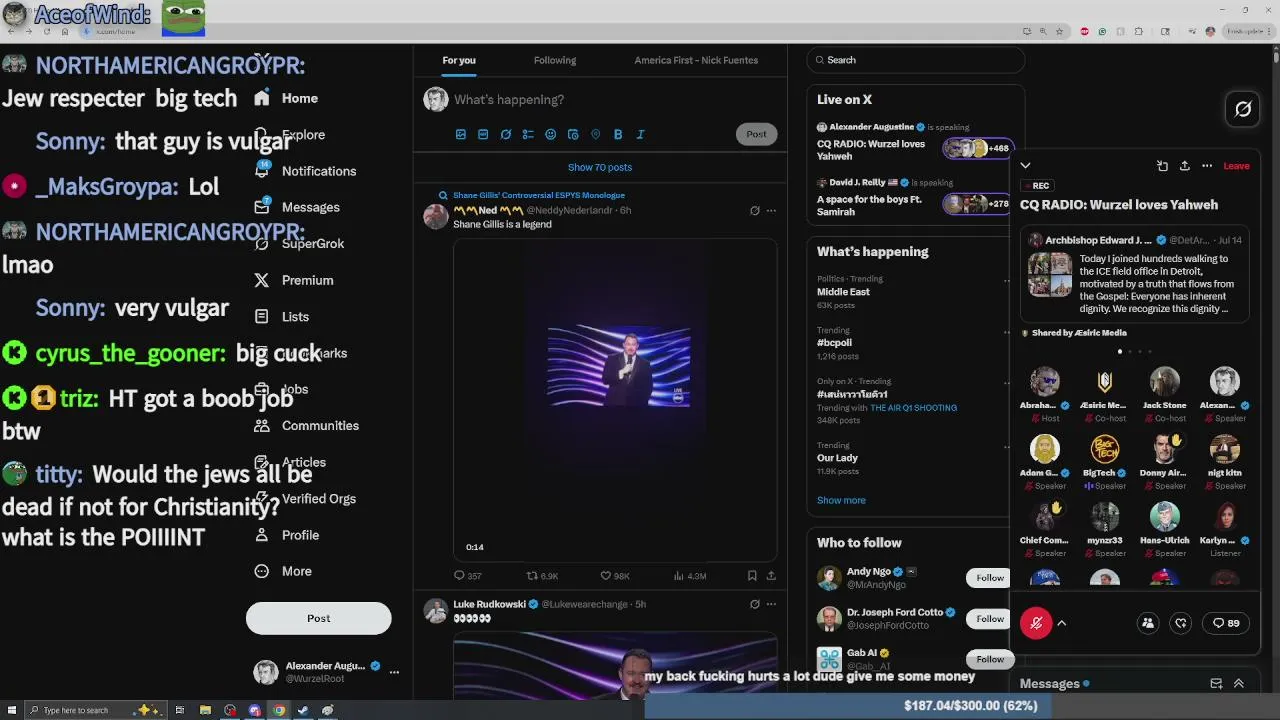Click the composer Post button
1280x720 pixels.
(756, 134)
